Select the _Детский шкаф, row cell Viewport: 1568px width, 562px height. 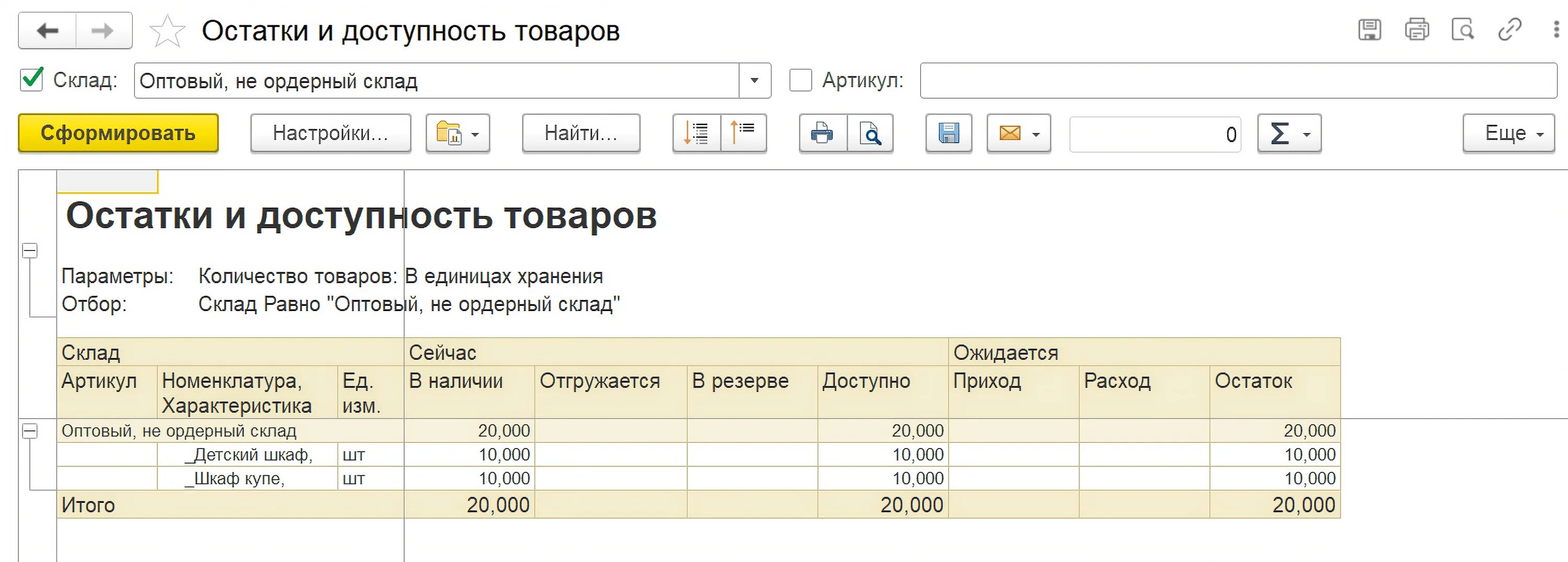tap(248, 455)
